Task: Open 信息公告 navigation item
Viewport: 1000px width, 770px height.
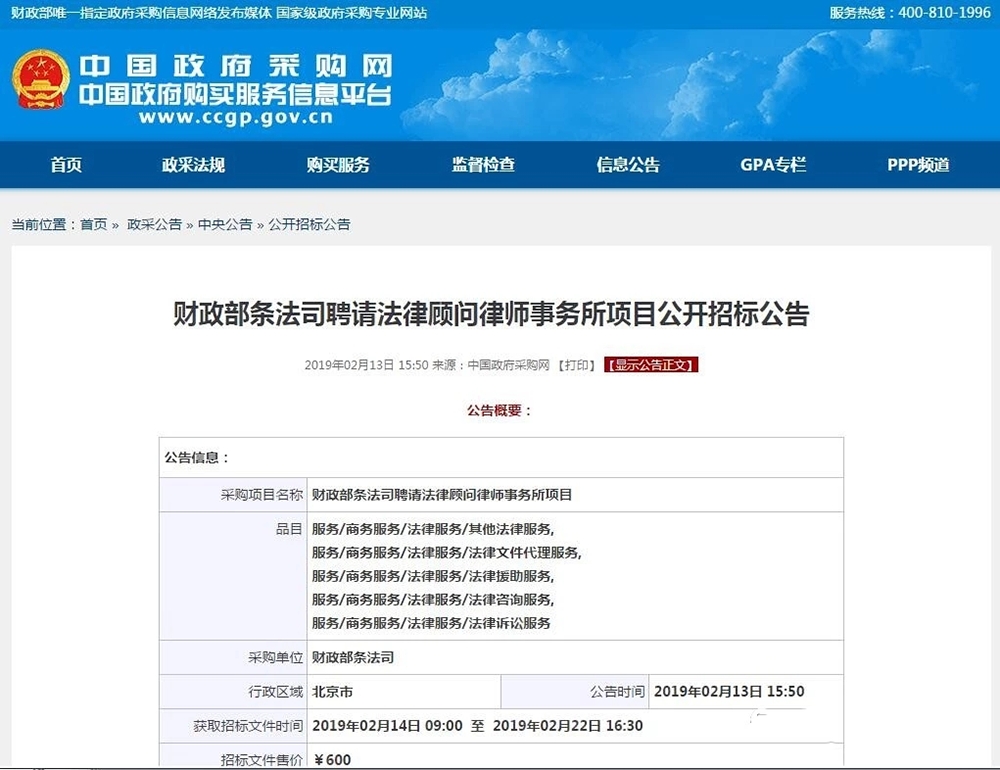Action: pyautogui.click(x=628, y=165)
